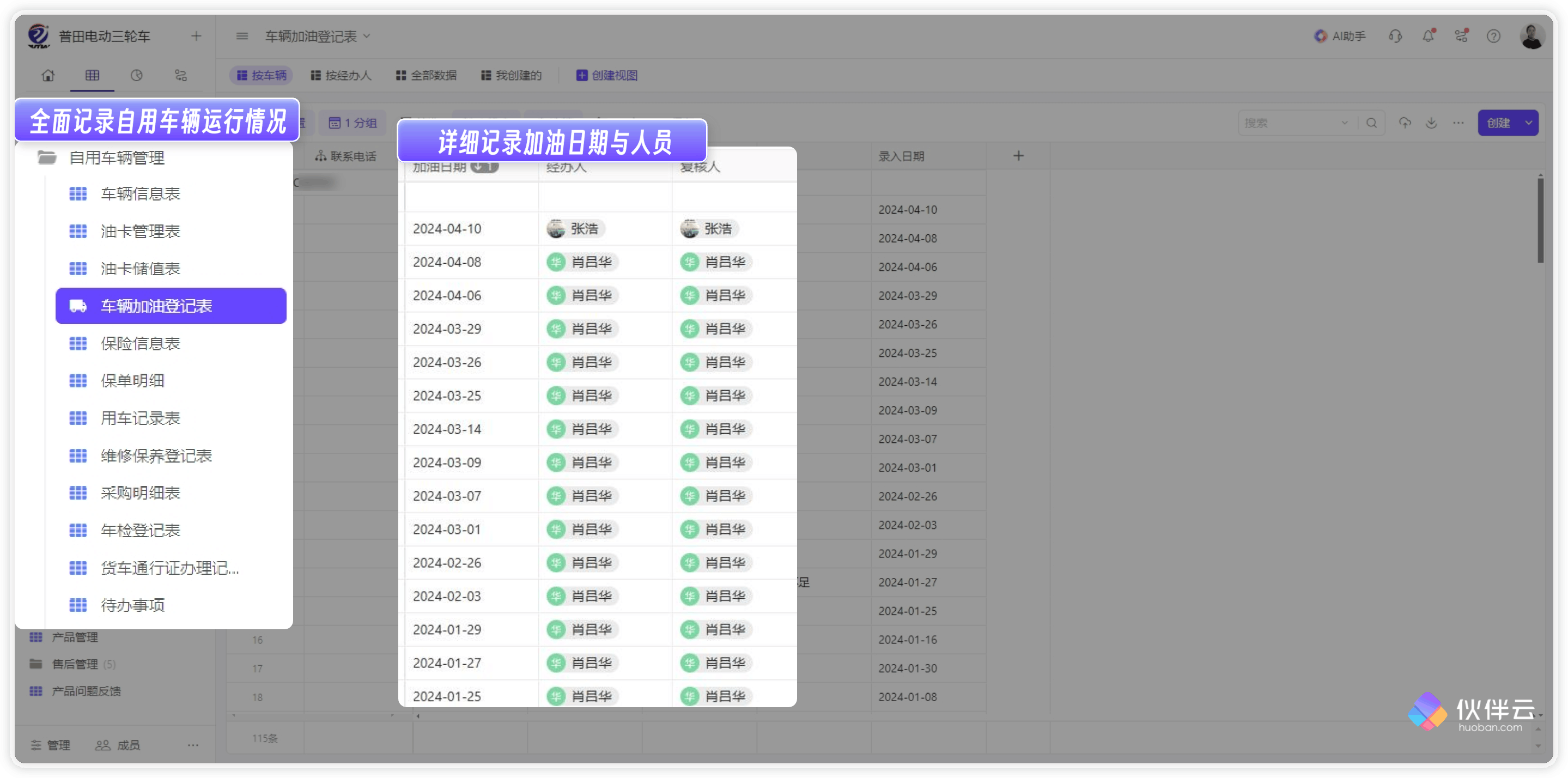Add a new column with plus icon
Viewport: 1568px width, 778px height.
pos(1018,156)
